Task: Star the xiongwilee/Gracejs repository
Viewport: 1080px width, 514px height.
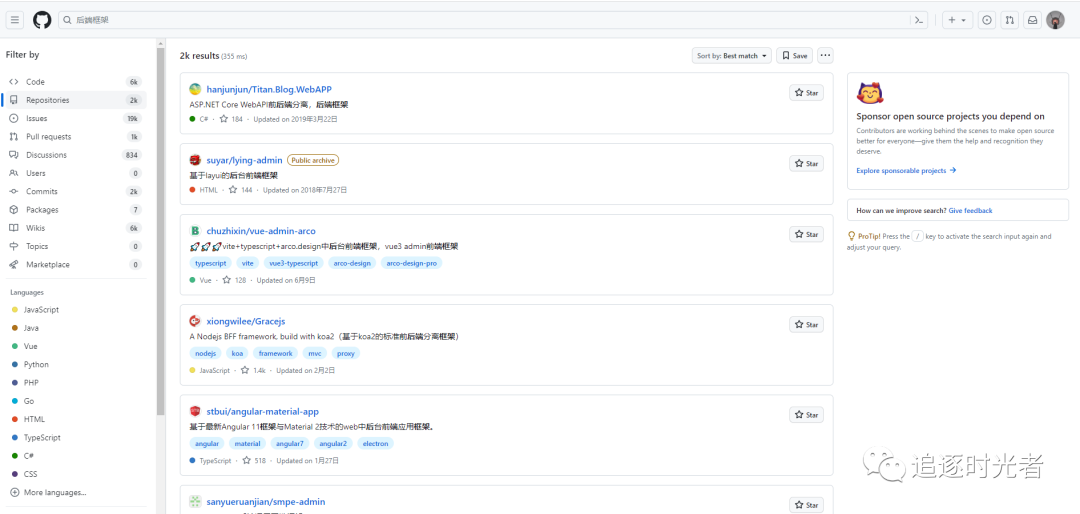Action: point(806,324)
